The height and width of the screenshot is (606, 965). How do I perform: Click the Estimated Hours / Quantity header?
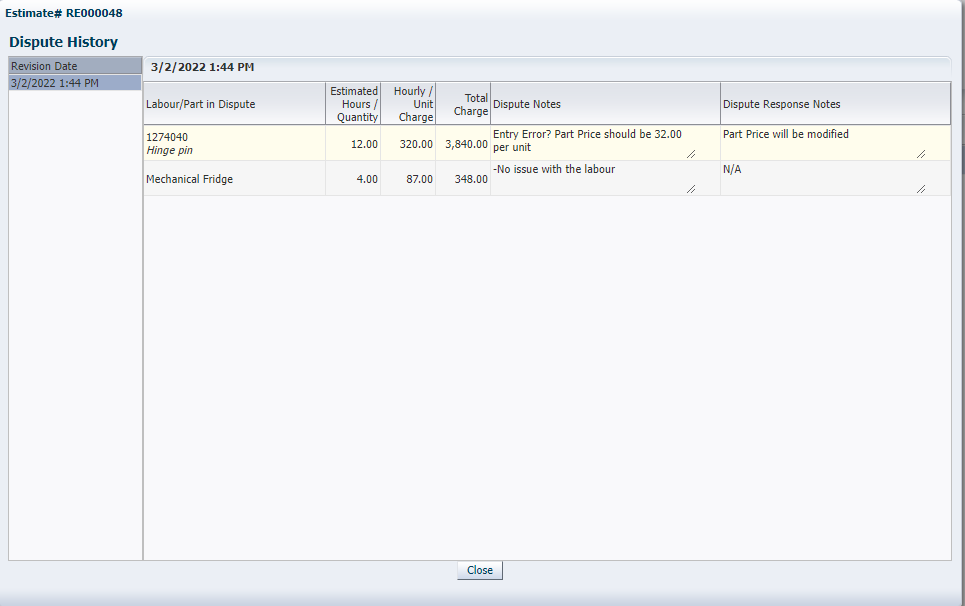tap(353, 104)
